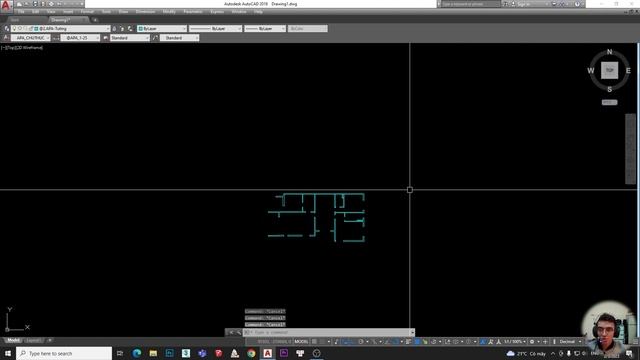Click the search field in title bar
640x360 pixels.
(471, 4)
